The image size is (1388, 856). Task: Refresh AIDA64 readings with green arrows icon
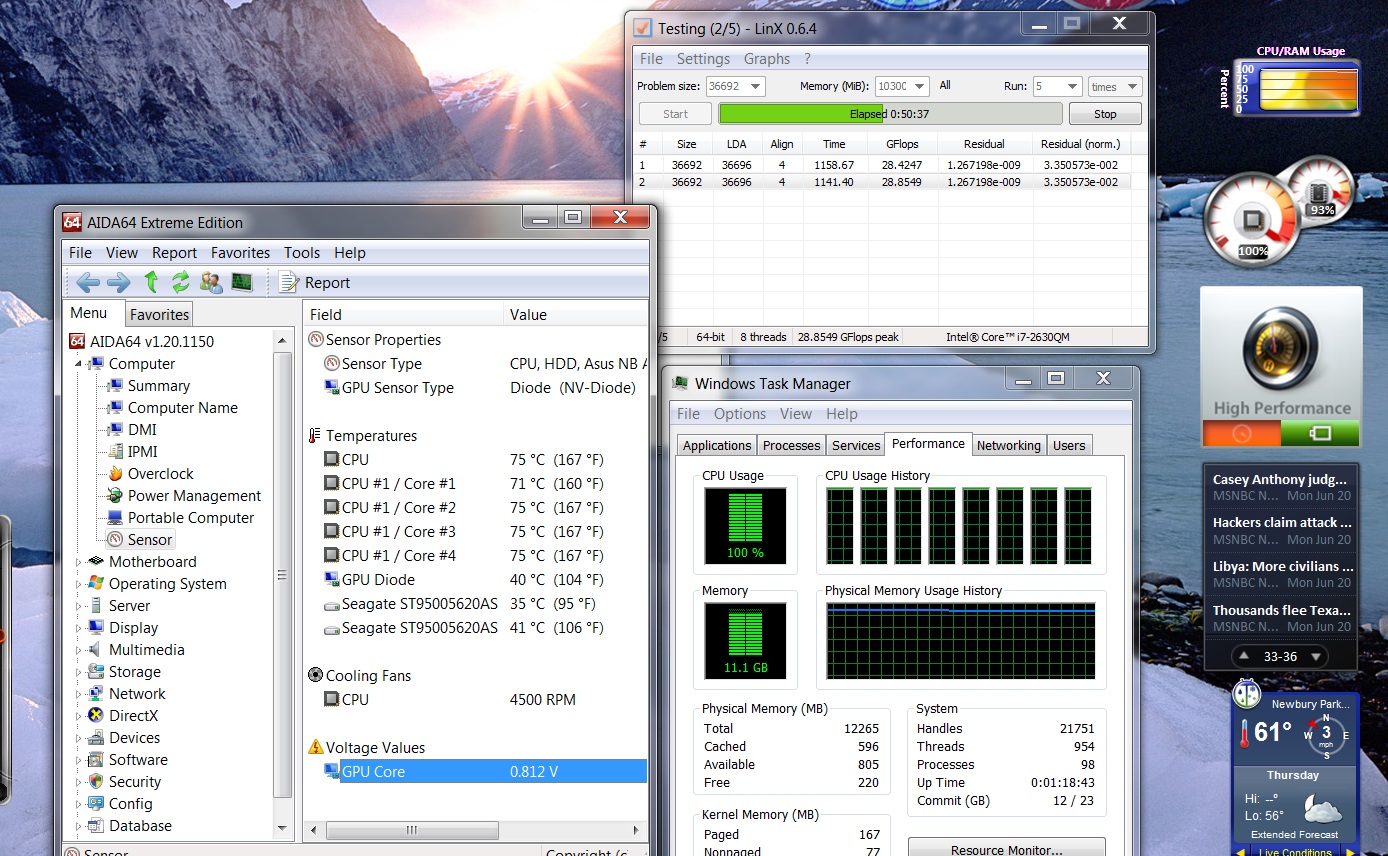pyautogui.click(x=180, y=282)
